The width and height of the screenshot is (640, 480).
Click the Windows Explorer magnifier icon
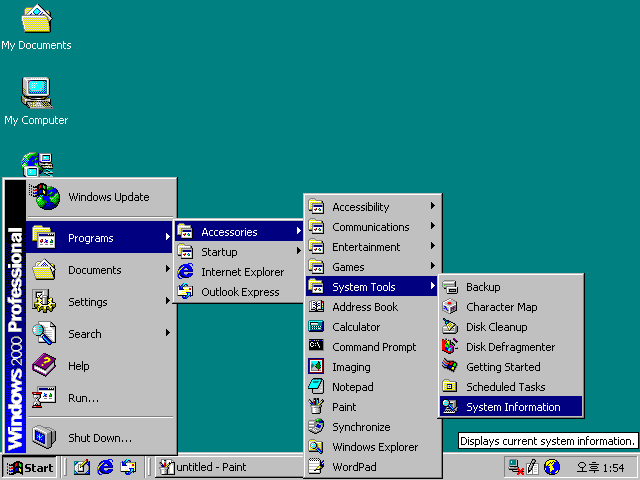coord(316,447)
